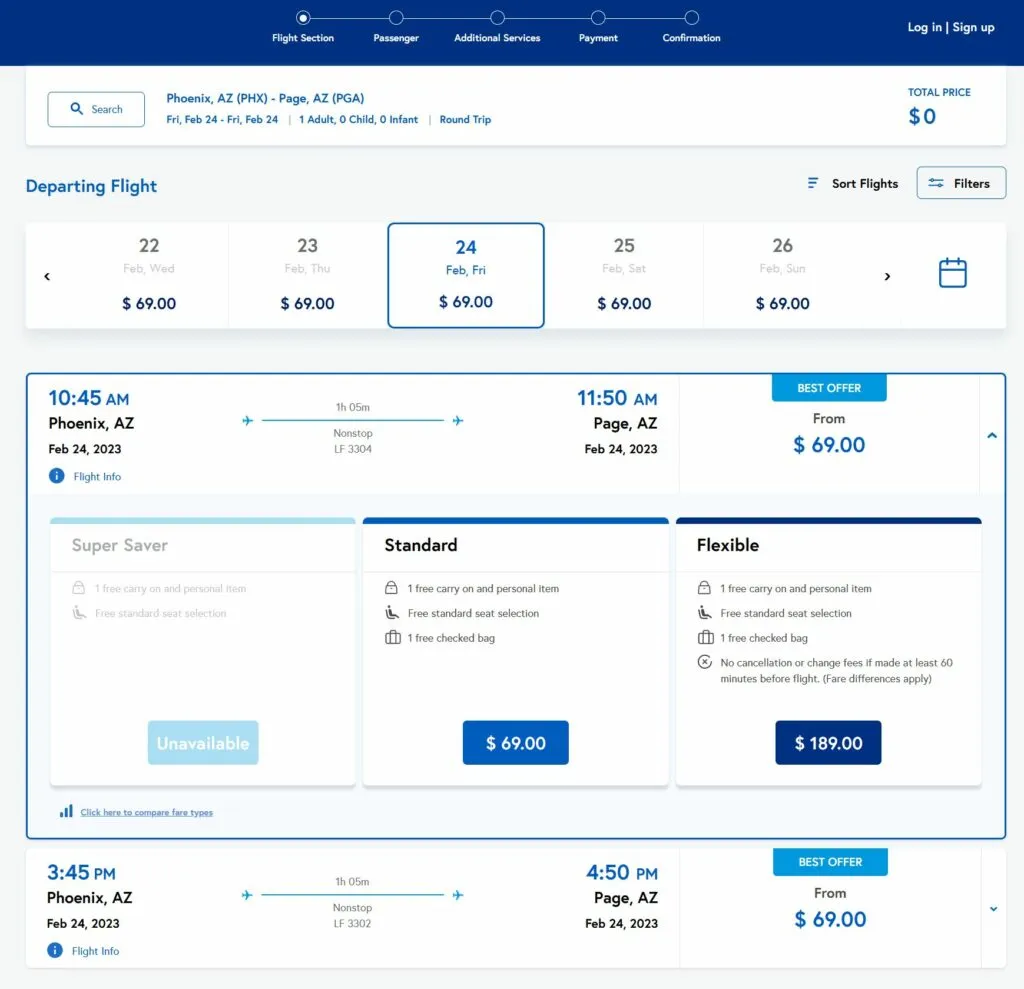
Task: Click the Sign up link
Action: [x=973, y=28]
